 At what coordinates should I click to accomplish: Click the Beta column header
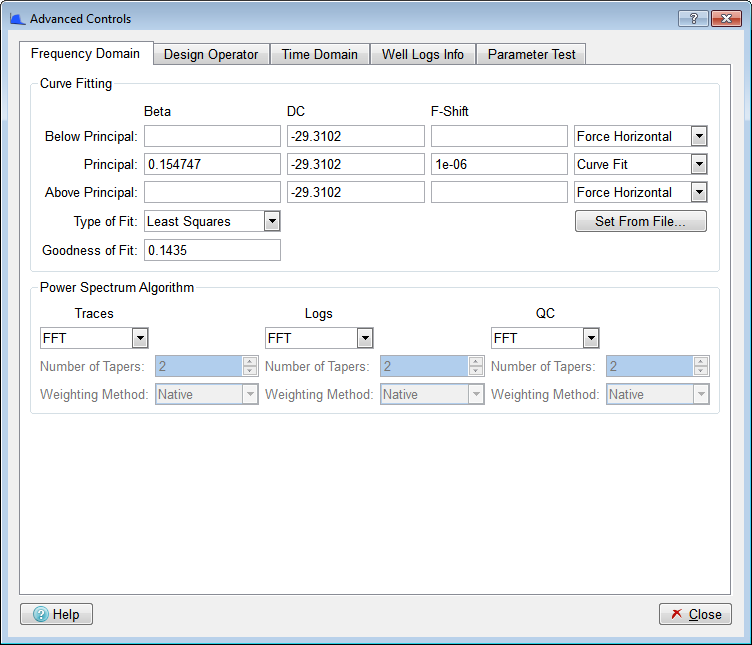(157, 111)
